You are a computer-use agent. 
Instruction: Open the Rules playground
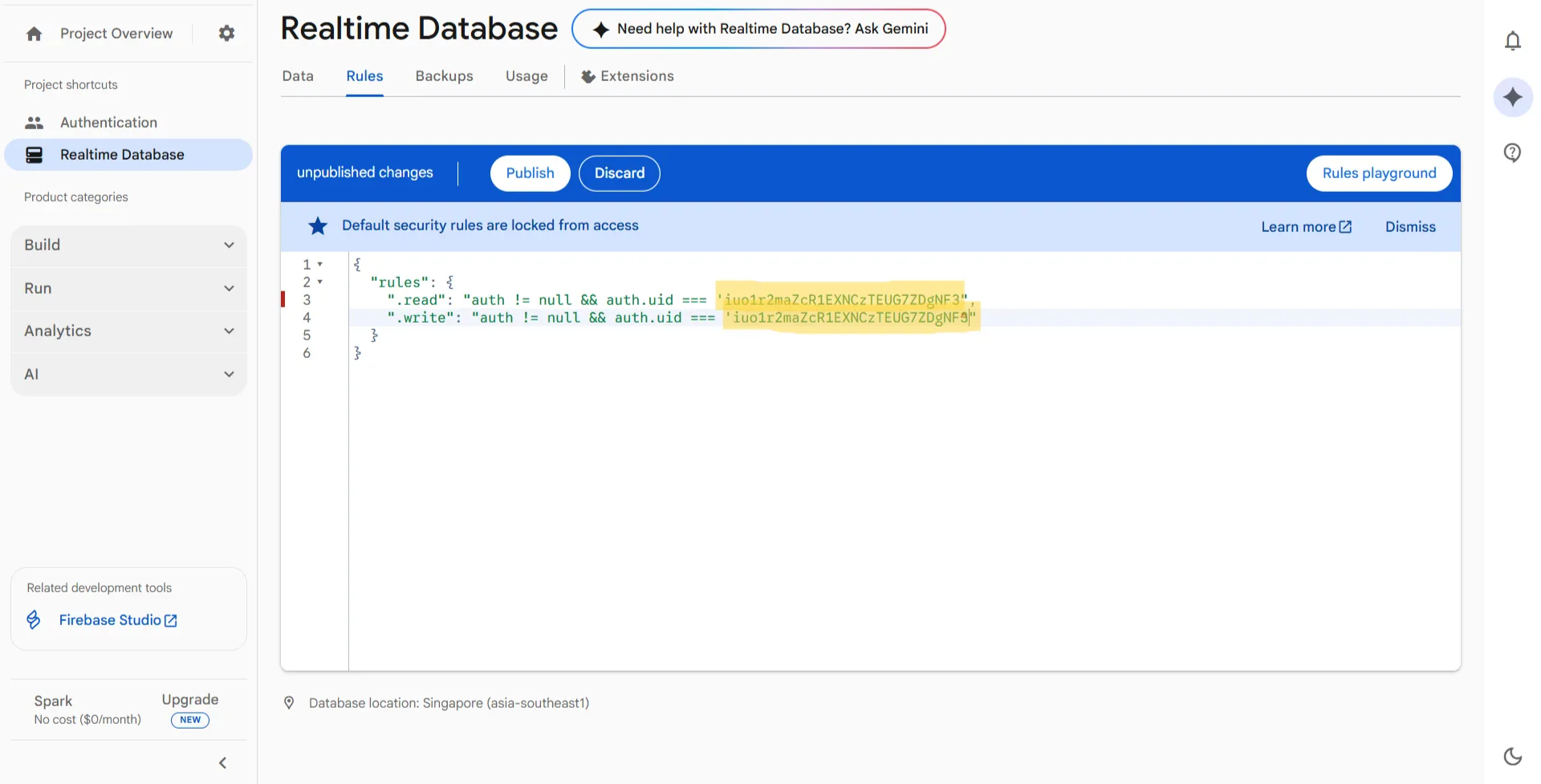(1379, 173)
